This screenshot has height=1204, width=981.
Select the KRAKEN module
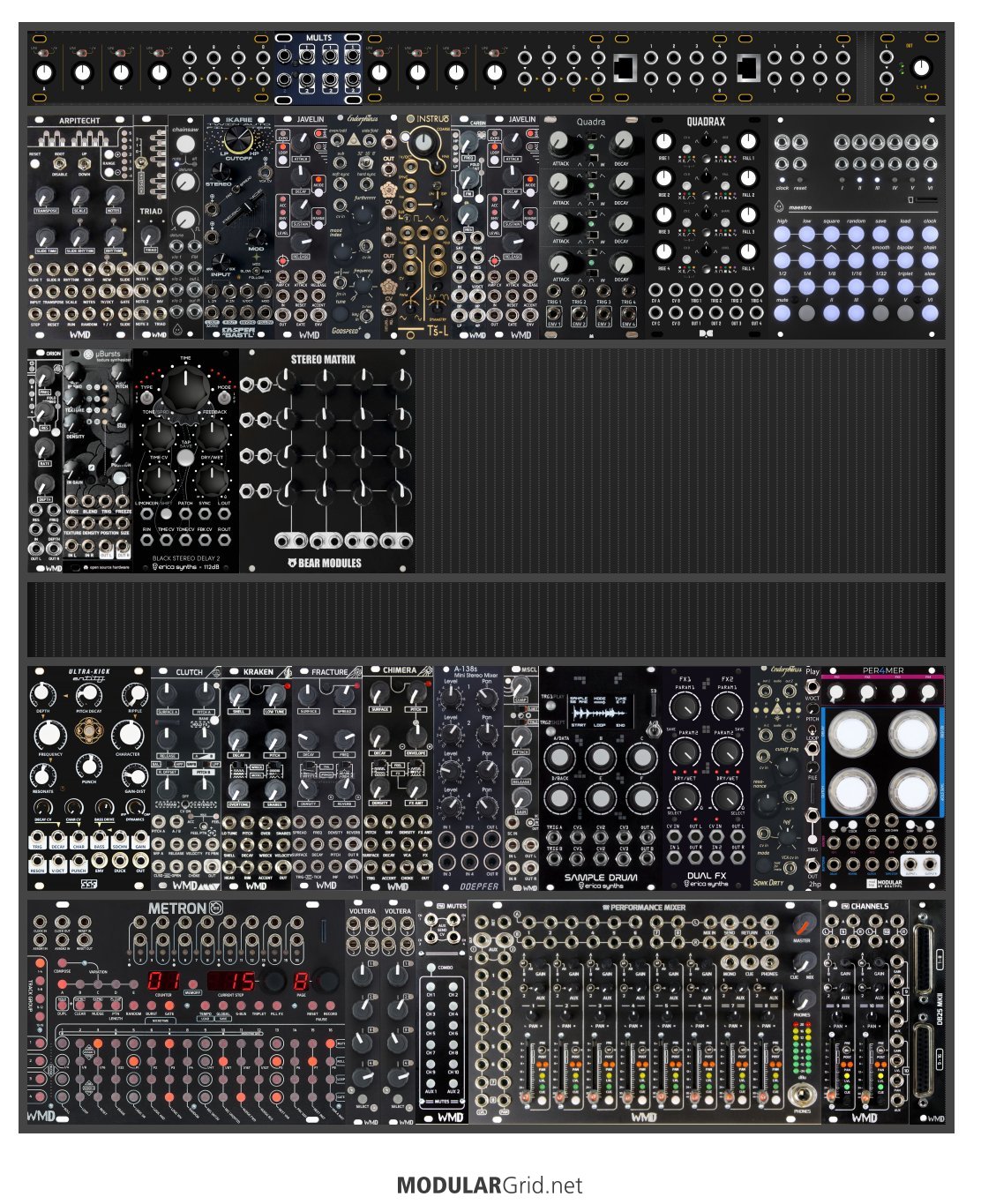click(x=257, y=778)
